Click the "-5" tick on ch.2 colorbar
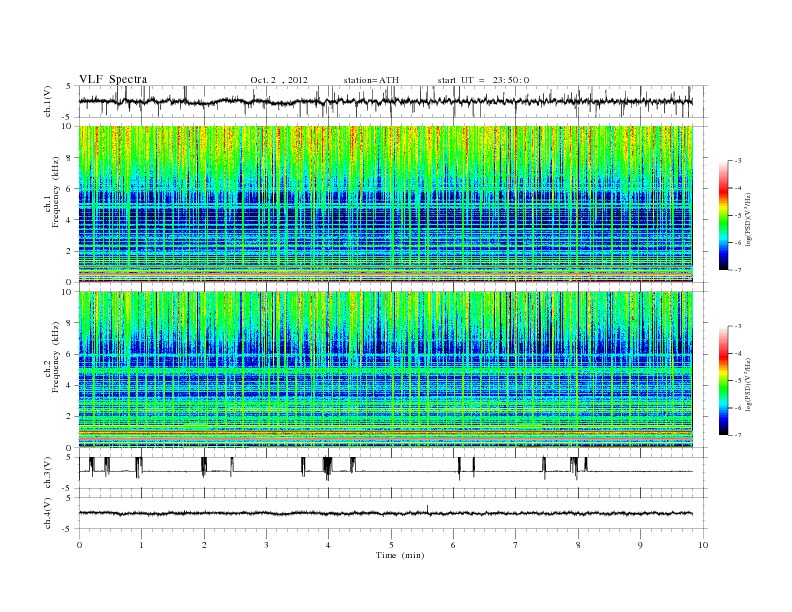 (x=737, y=380)
